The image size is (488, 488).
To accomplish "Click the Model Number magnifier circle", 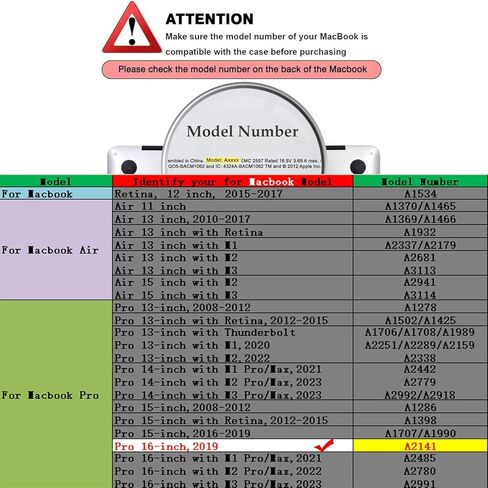I will 244,130.
